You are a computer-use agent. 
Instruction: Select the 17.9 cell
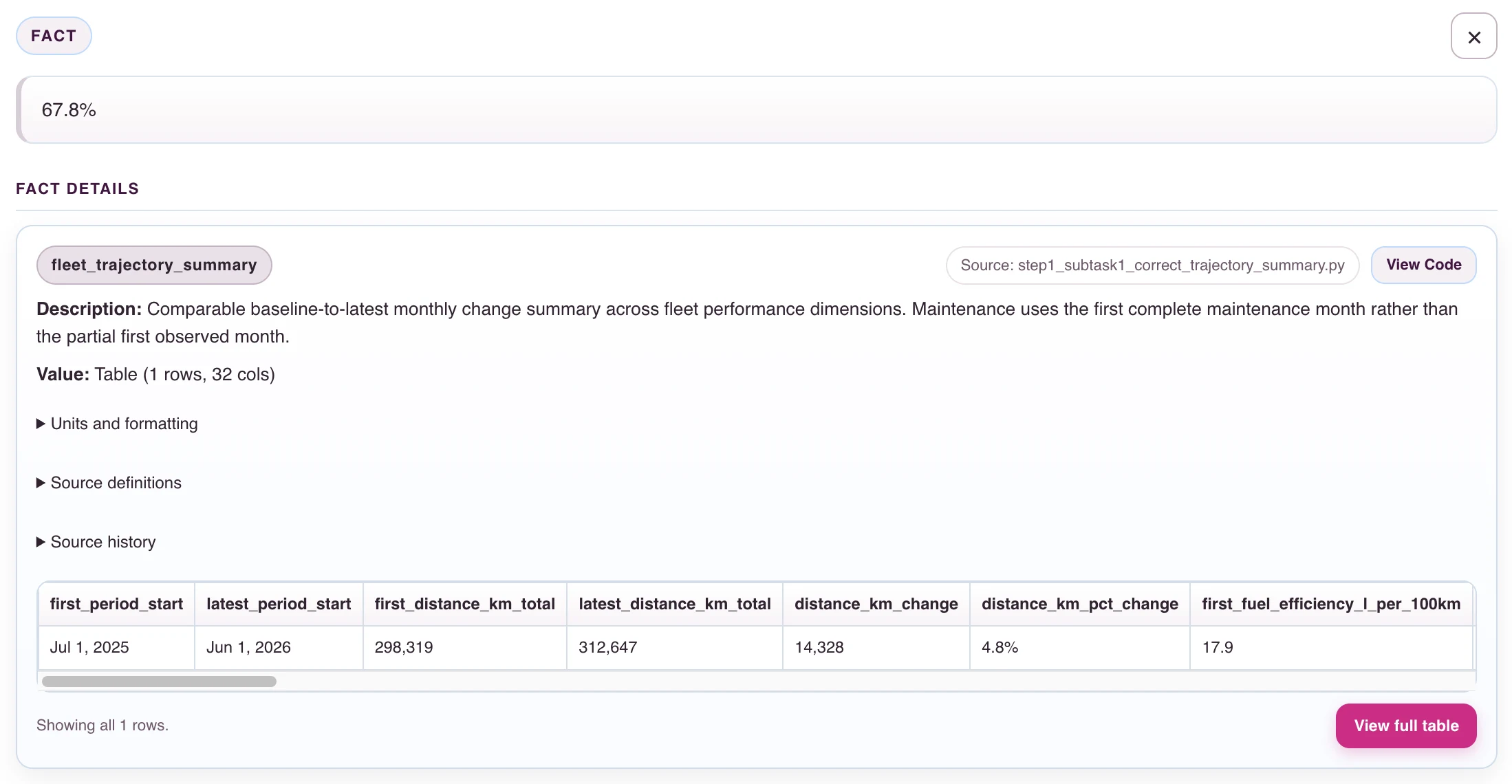(x=1331, y=647)
